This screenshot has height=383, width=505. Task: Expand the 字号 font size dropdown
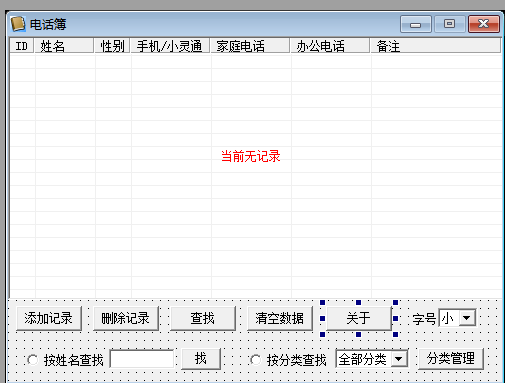pos(467,318)
